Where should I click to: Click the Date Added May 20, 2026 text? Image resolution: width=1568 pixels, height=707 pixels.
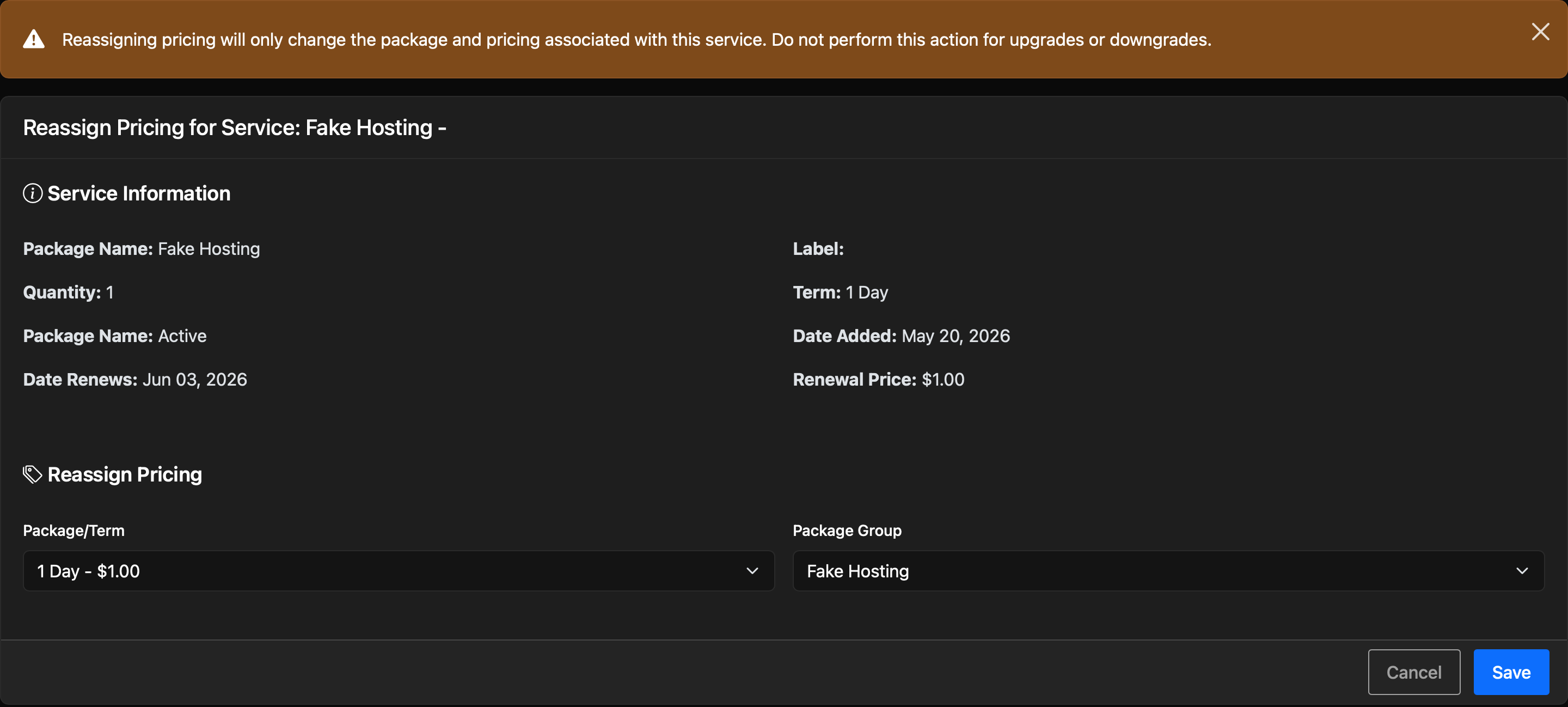click(x=901, y=336)
